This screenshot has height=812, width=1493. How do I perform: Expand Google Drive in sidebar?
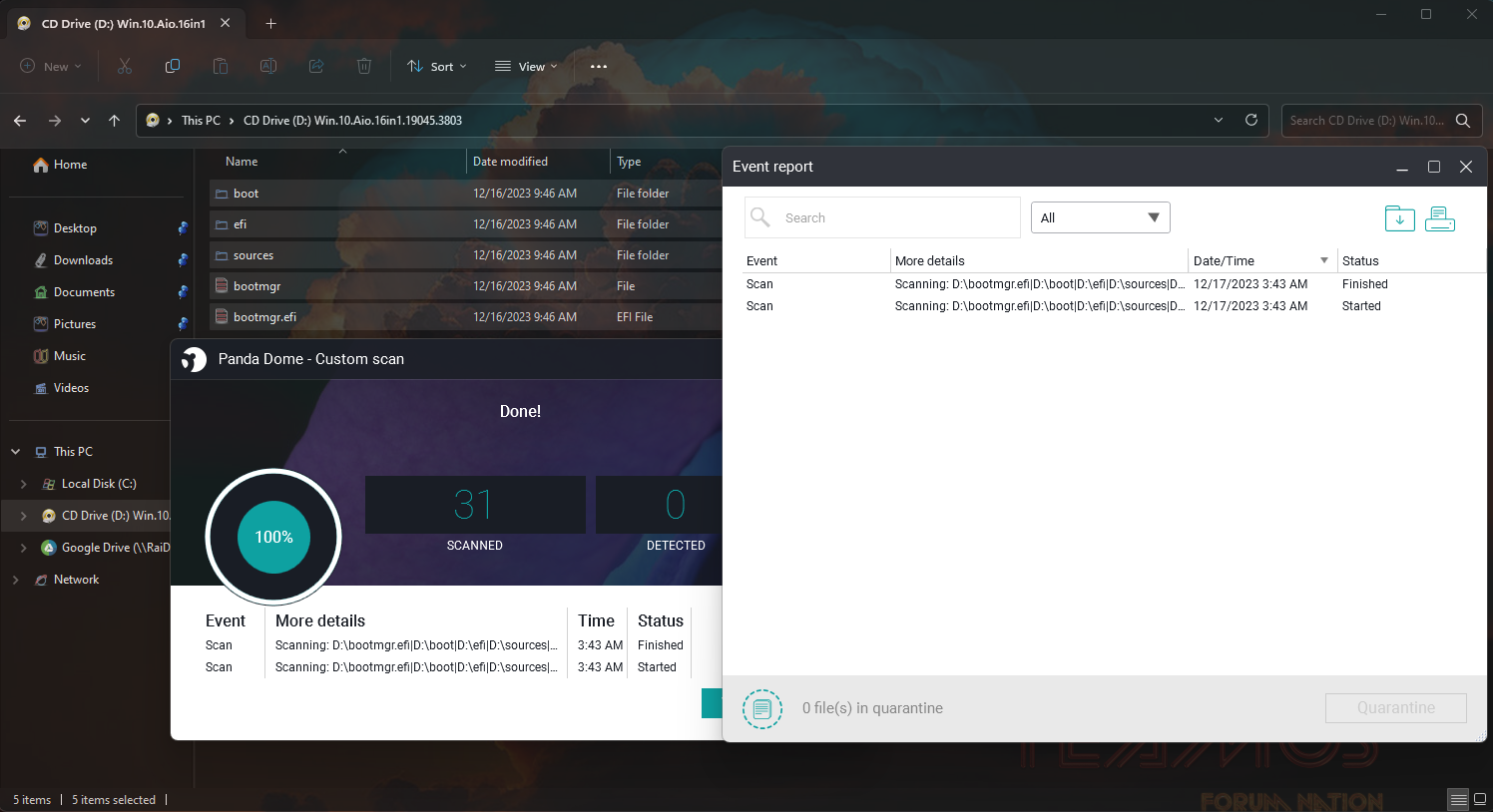[24, 548]
